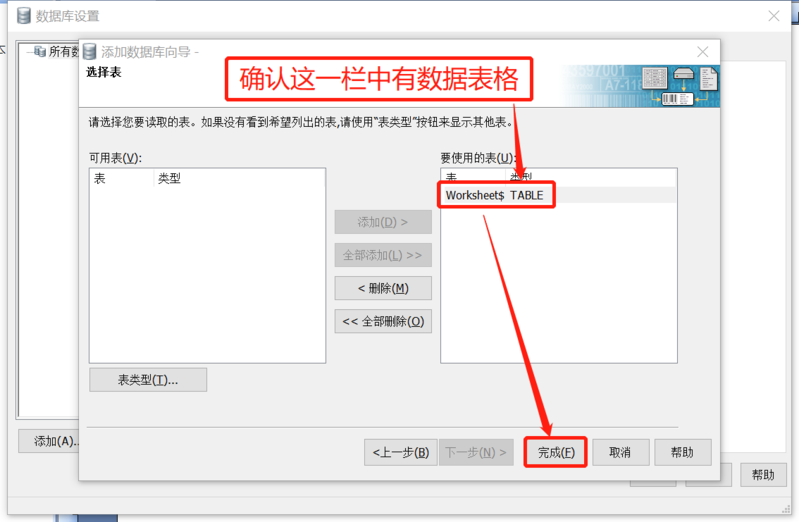Viewport: 799px width, 522px height.
Task: Click the 完成(F) finish button
Action: click(x=555, y=452)
